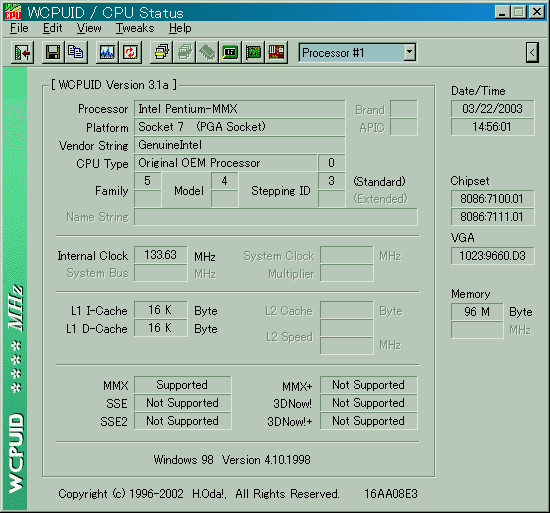Viewport: 550px width, 513px height.
Task: Click the Copy documents icon
Action: point(76,53)
